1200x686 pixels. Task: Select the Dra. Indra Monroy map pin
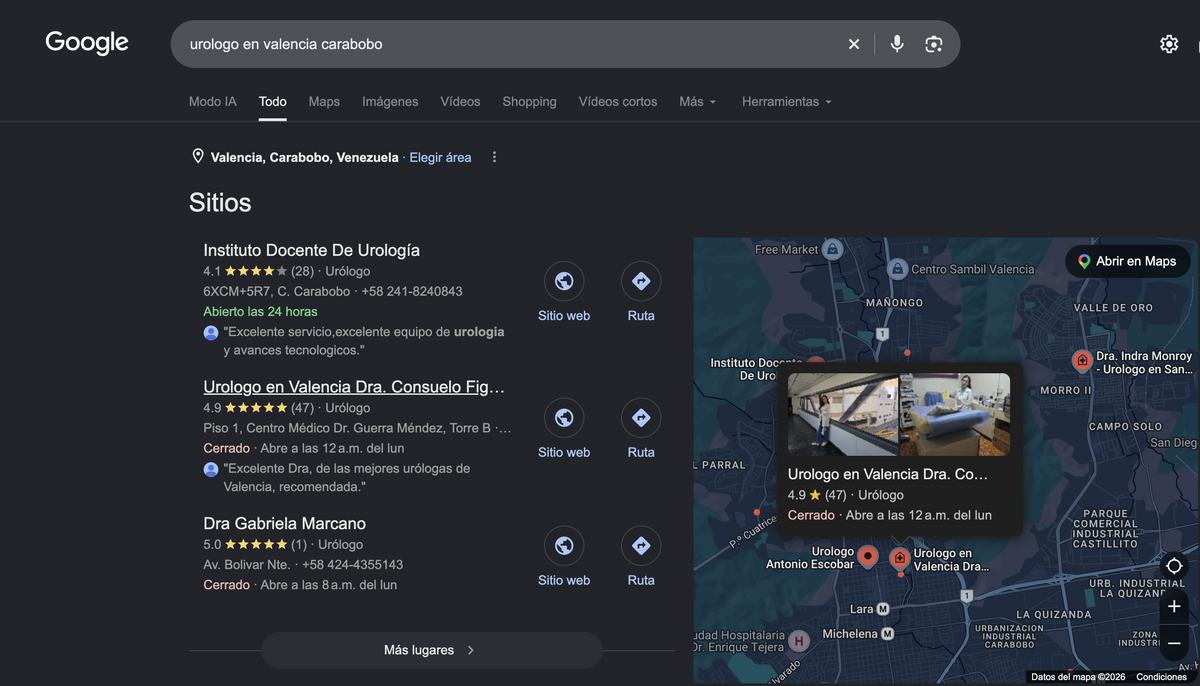point(1081,360)
